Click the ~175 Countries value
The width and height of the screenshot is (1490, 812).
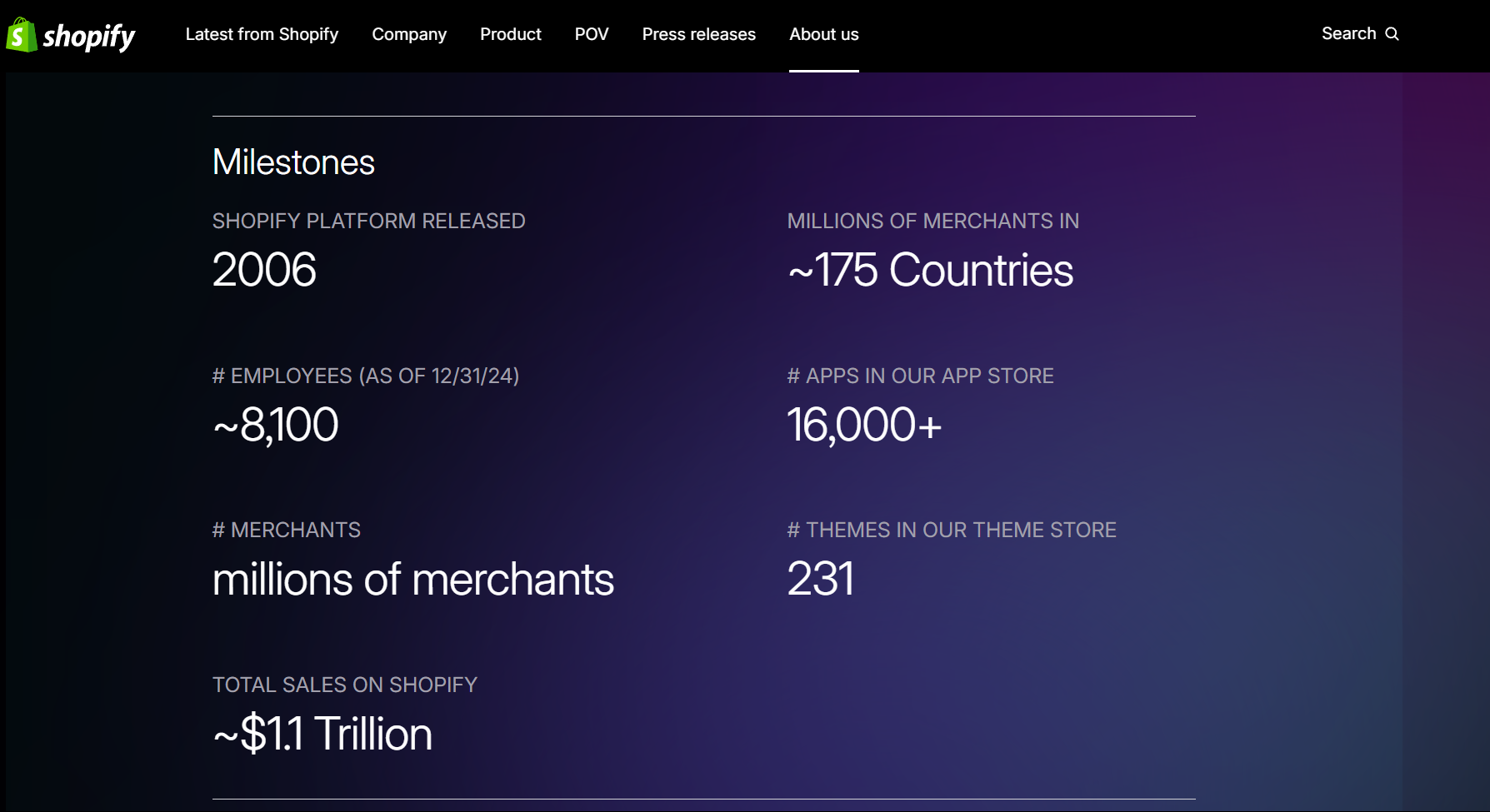pos(930,270)
